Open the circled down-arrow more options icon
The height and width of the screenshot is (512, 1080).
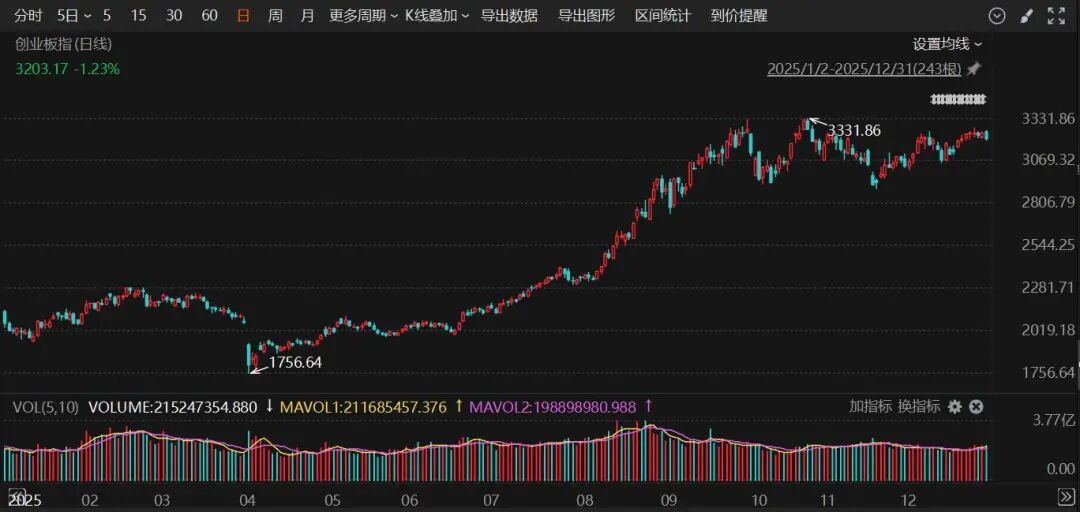(996, 15)
